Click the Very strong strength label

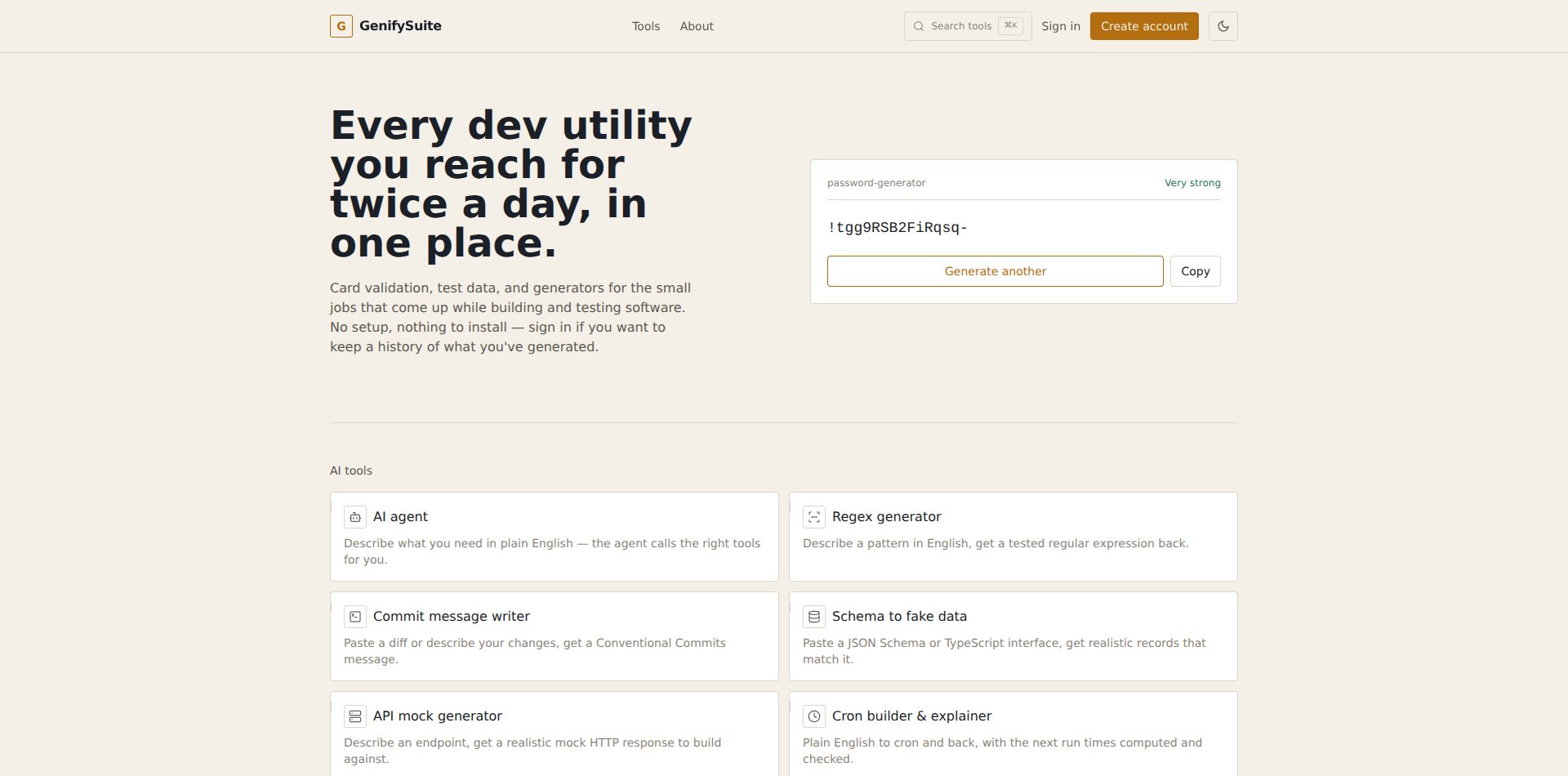pos(1192,183)
